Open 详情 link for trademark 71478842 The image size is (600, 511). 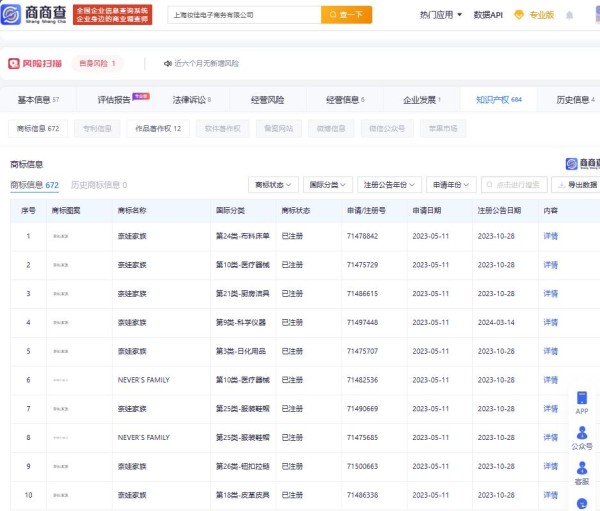pyautogui.click(x=550, y=236)
